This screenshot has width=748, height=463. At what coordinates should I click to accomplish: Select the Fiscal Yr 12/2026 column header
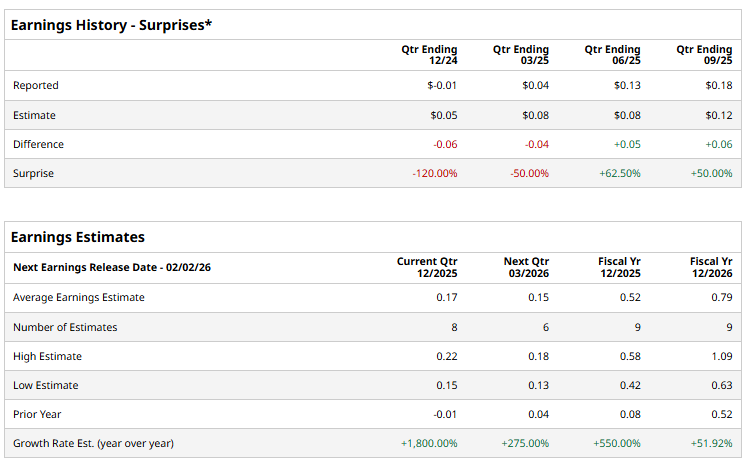point(711,268)
